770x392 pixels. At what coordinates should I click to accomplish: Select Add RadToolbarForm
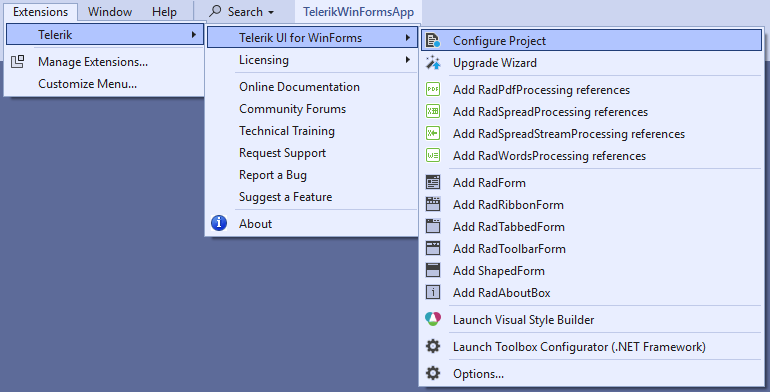(592, 249)
